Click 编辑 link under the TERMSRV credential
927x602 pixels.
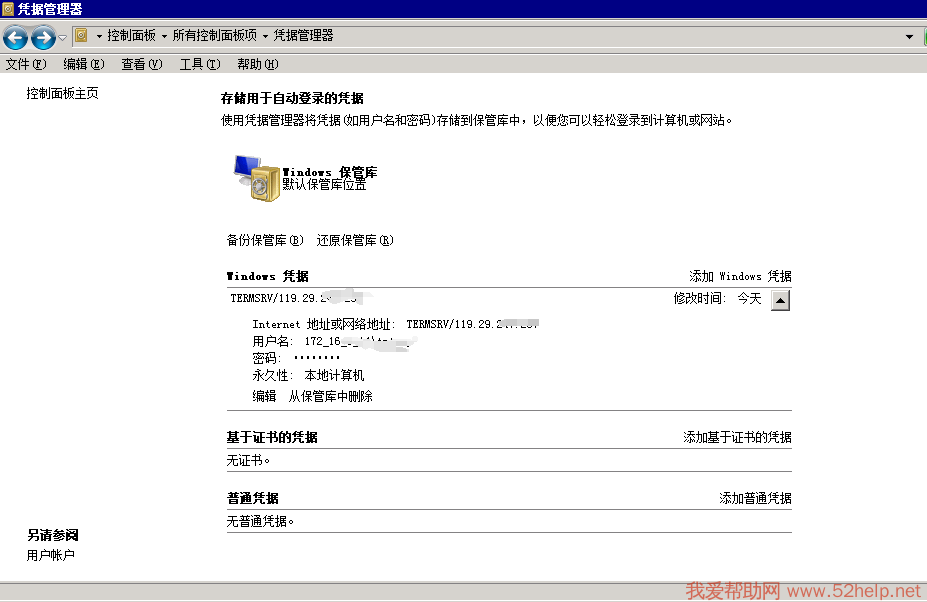click(264, 397)
